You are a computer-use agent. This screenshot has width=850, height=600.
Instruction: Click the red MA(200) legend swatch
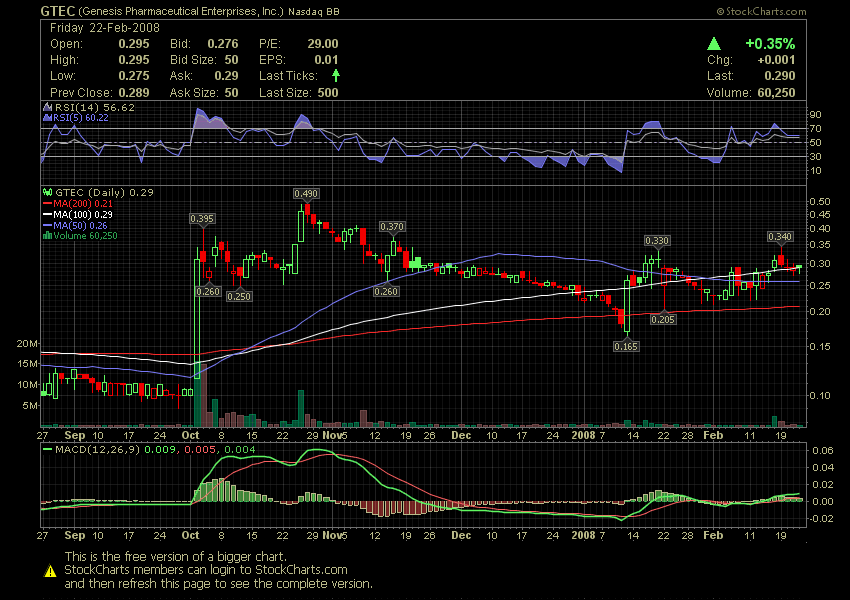[x=46, y=204]
